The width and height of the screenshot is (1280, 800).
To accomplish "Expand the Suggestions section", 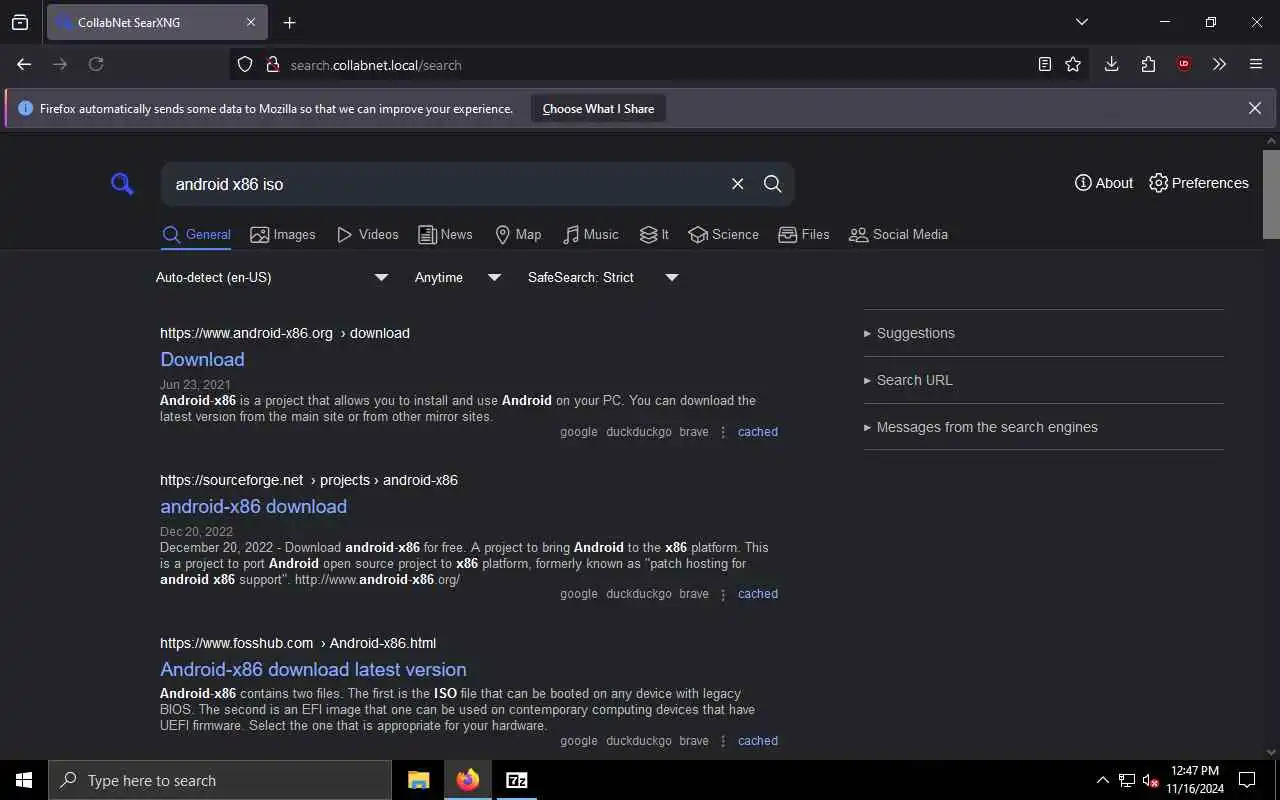I will pyautogui.click(x=1043, y=333).
